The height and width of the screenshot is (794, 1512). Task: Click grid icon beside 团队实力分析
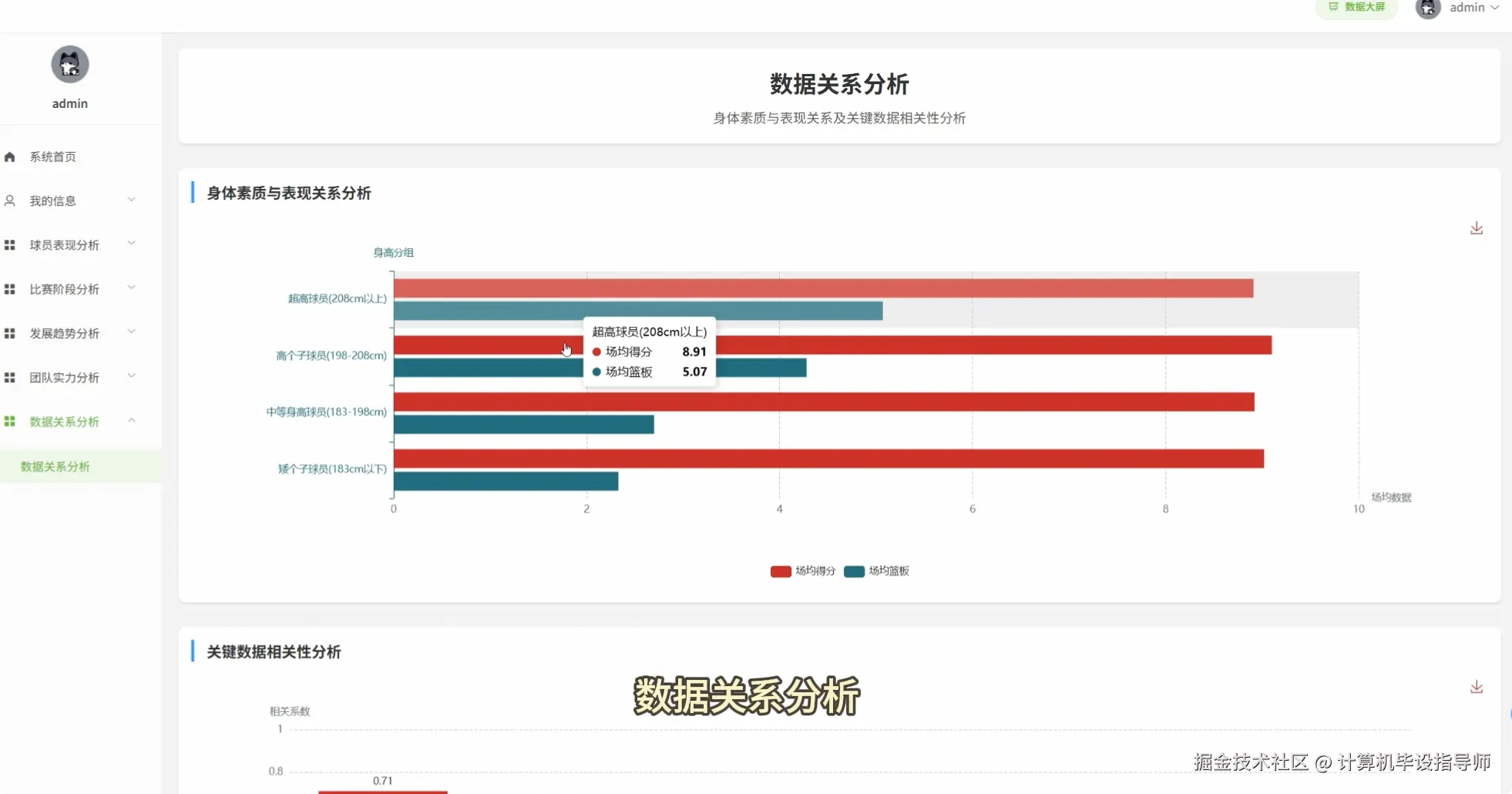(10, 377)
